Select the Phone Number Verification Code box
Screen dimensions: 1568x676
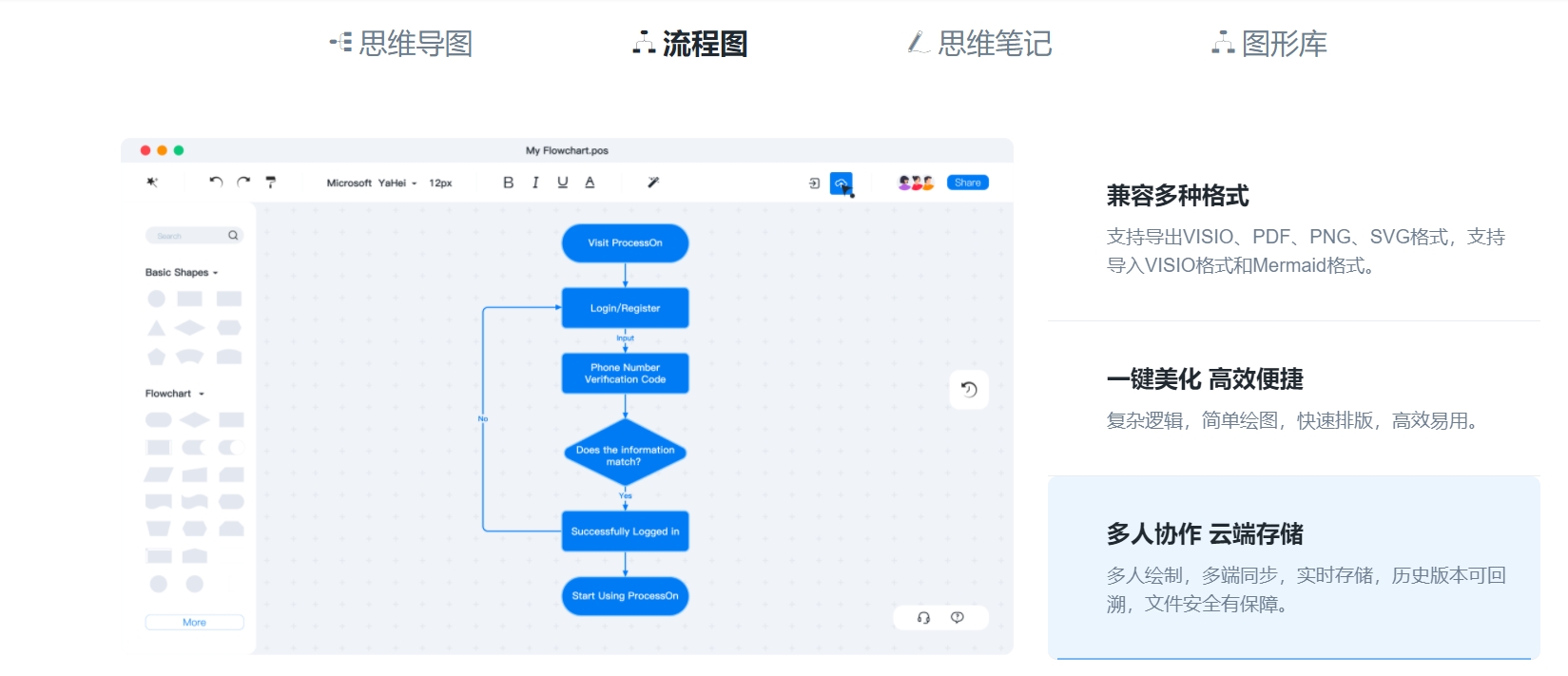click(x=625, y=373)
